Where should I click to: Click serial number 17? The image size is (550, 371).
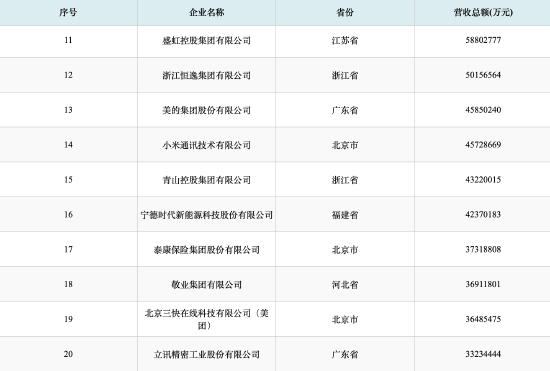pyautogui.click(x=68, y=249)
